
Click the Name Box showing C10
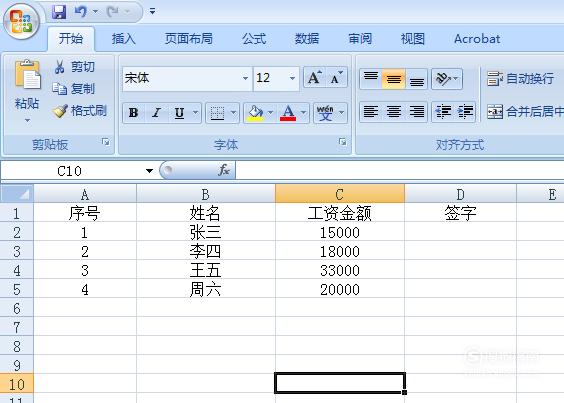tap(71, 171)
